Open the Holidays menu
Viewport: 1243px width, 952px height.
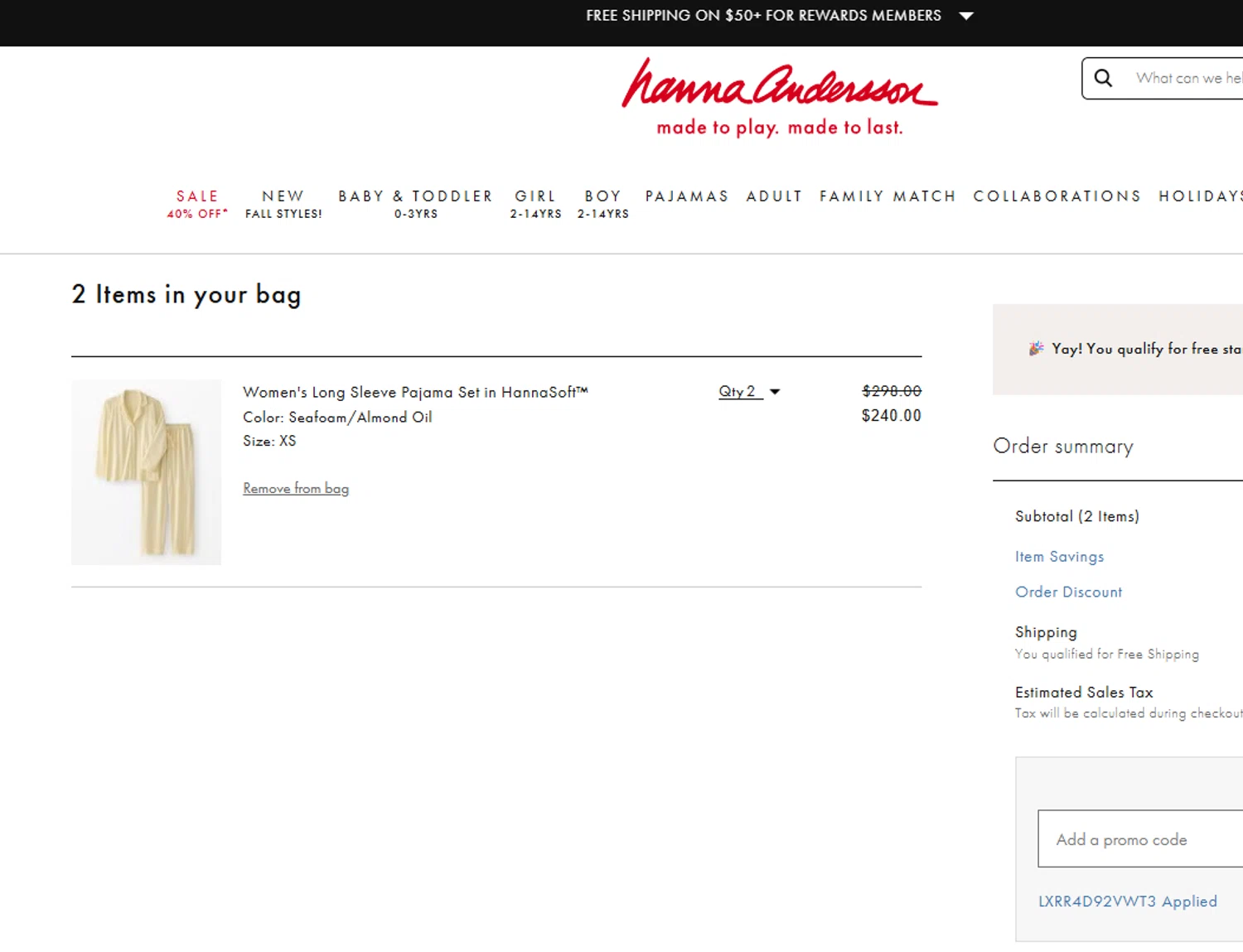coord(1201,196)
